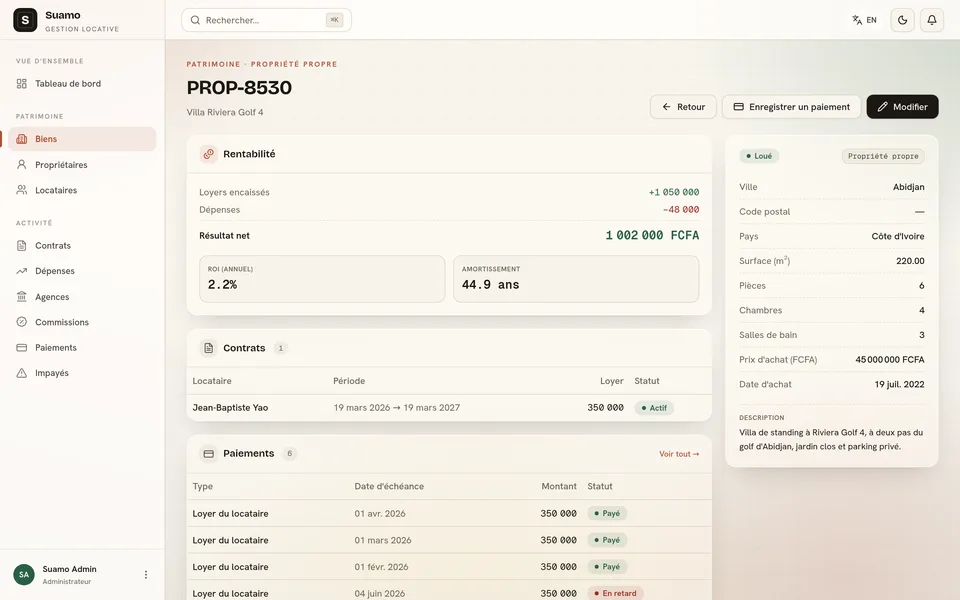Click the Paiements section card icon

point(209,454)
